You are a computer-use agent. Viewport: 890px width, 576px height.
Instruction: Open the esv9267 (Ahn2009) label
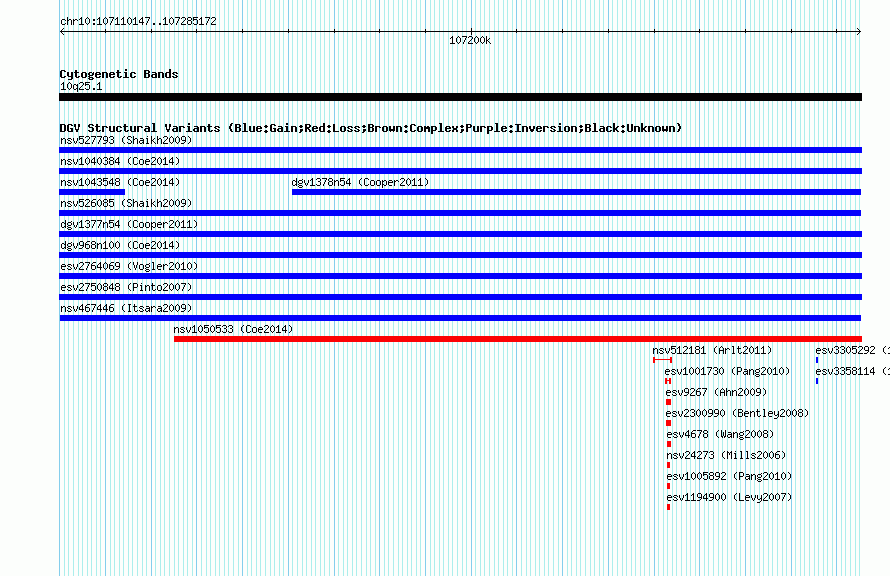pyautogui.click(x=716, y=392)
